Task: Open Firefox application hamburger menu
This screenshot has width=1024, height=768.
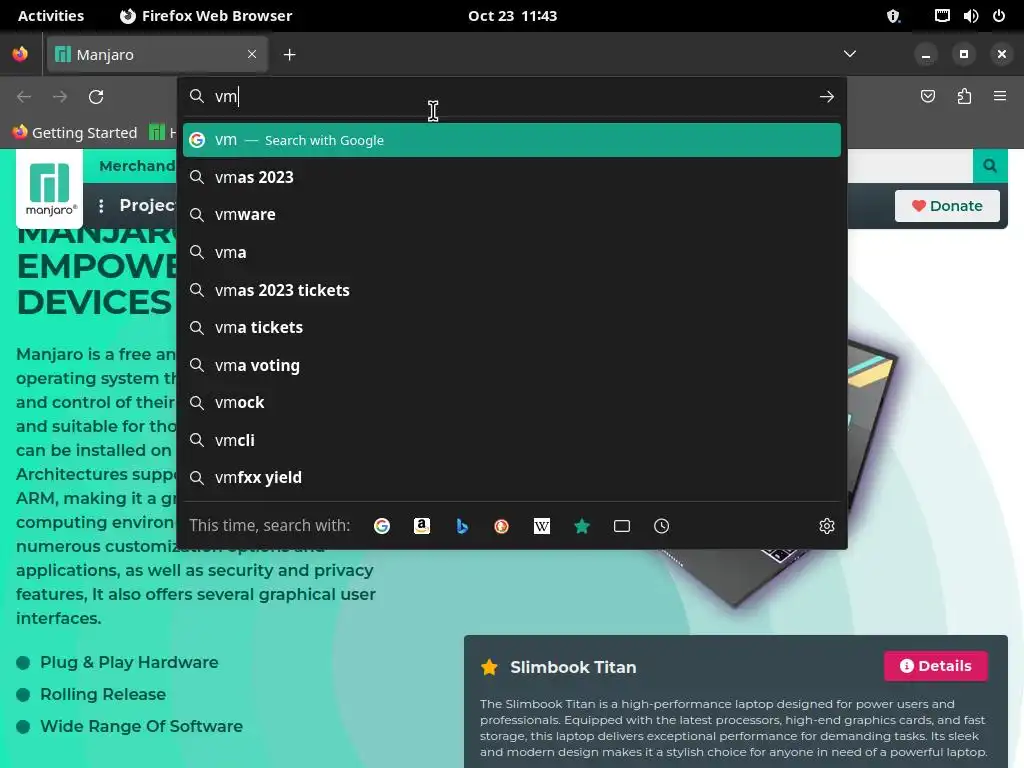Action: (x=1000, y=97)
